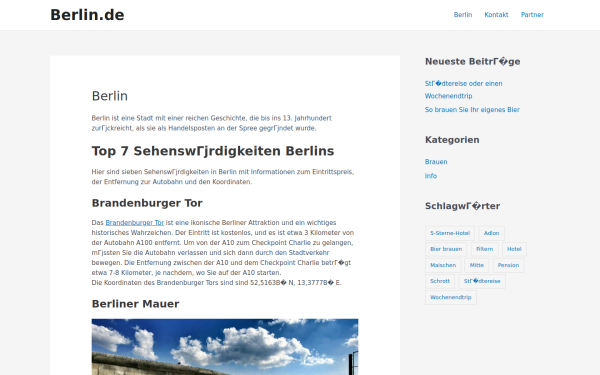Screen dimensions: 600x375
Task: Go to the Partner menu item
Action: pyautogui.click(x=532, y=15)
